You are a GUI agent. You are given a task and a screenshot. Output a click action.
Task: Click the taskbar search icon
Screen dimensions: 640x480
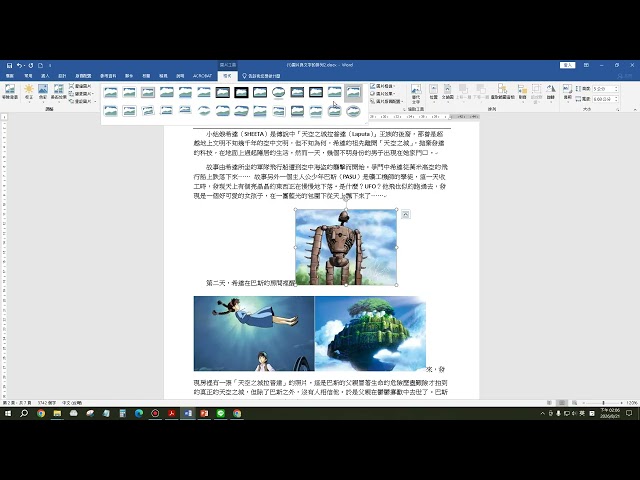[24, 413]
